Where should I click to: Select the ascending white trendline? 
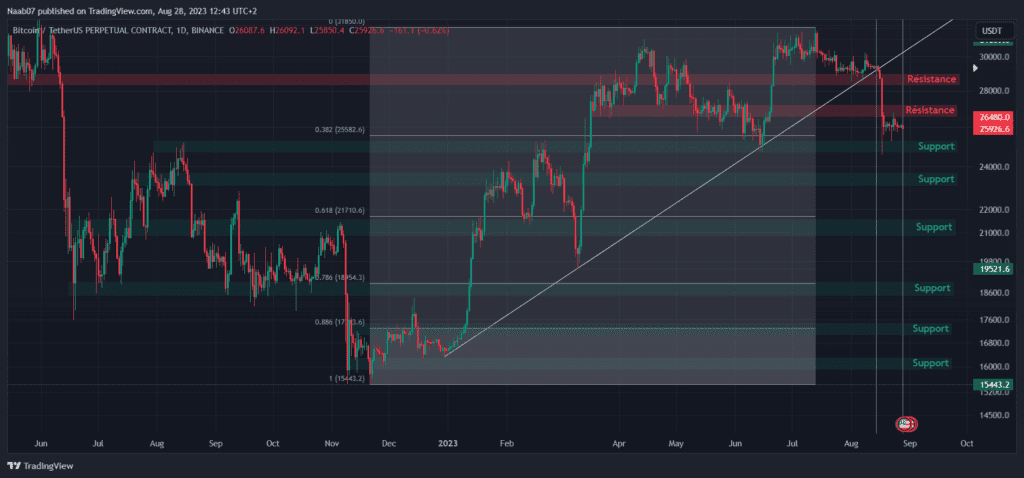[699, 188]
